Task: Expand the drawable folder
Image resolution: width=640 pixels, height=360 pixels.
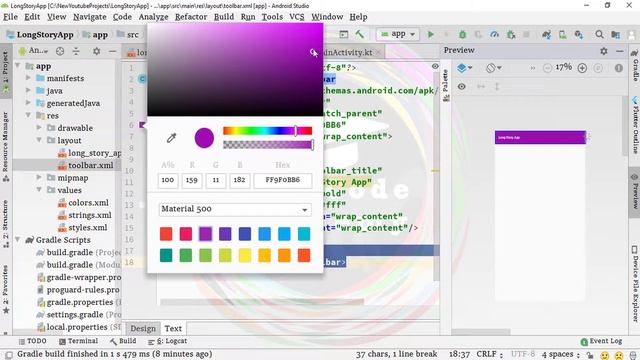Action: pos(39,128)
